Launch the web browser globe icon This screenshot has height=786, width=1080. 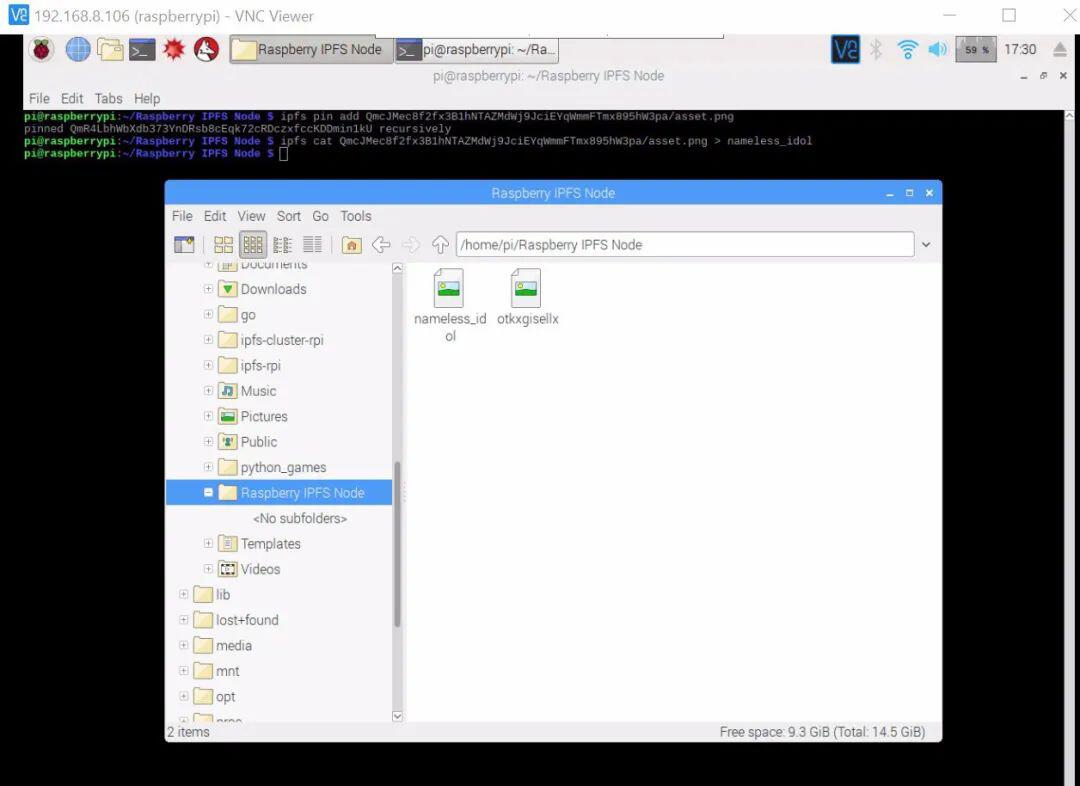[78, 50]
